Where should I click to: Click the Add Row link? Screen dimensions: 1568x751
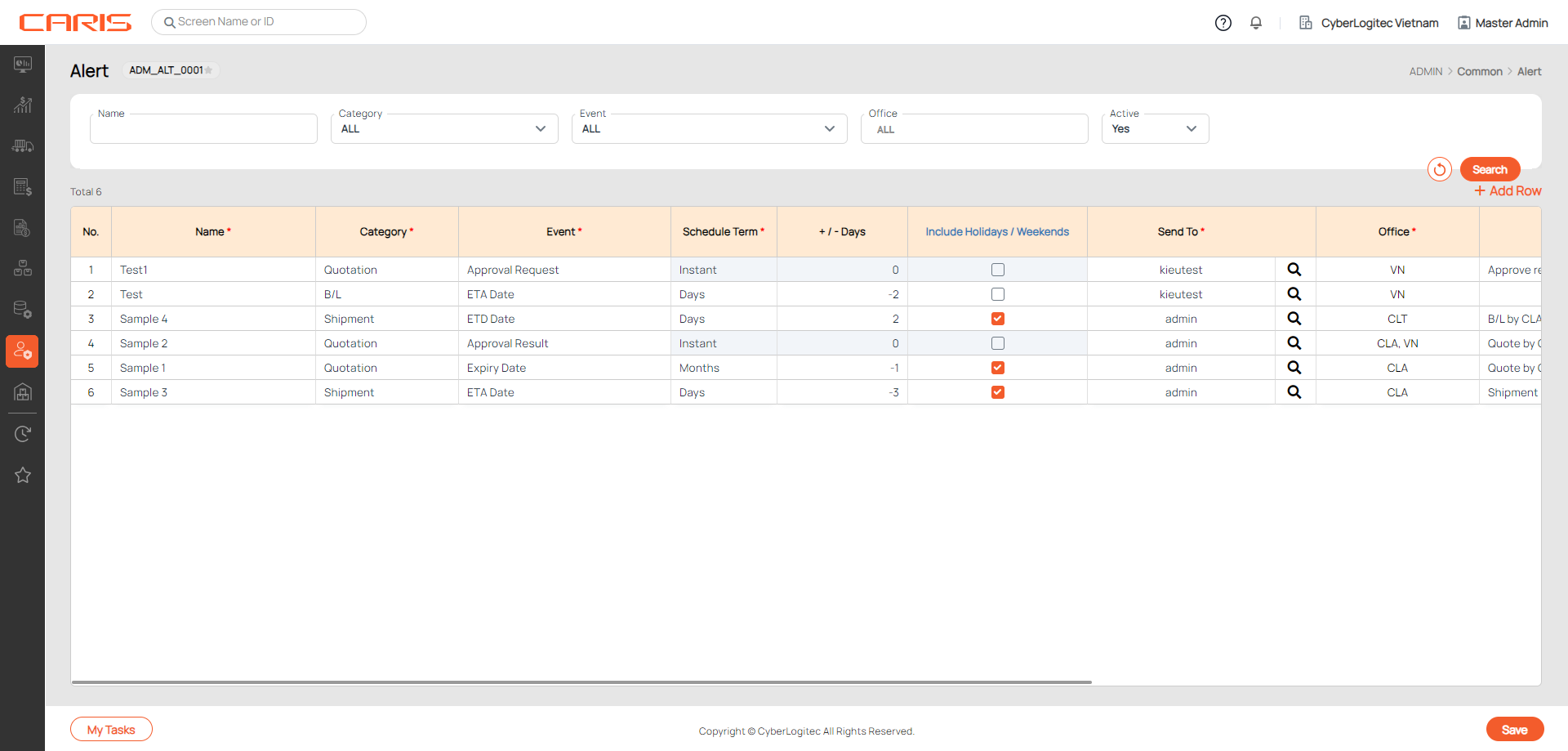tap(1508, 191)
